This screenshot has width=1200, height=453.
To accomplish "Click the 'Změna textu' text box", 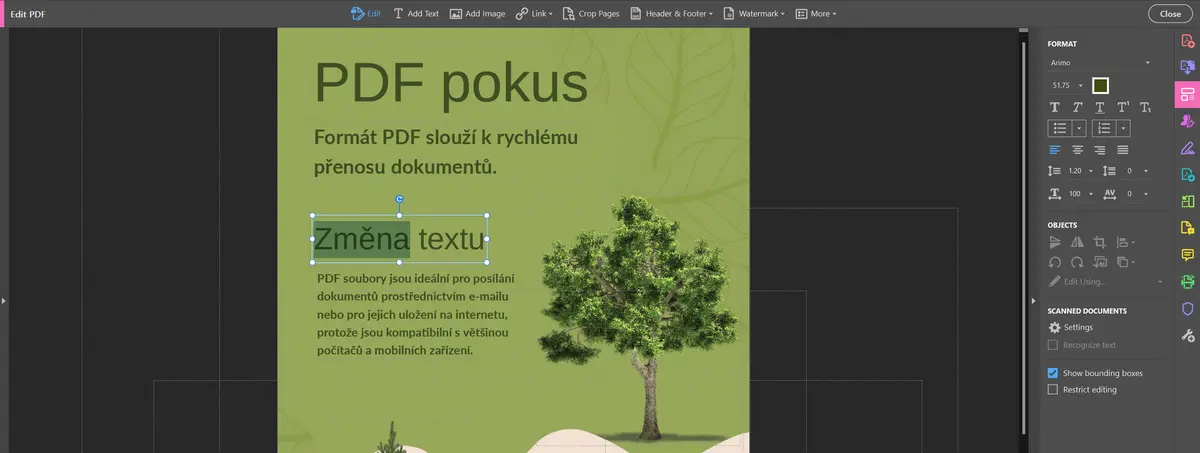I will 400,239.
